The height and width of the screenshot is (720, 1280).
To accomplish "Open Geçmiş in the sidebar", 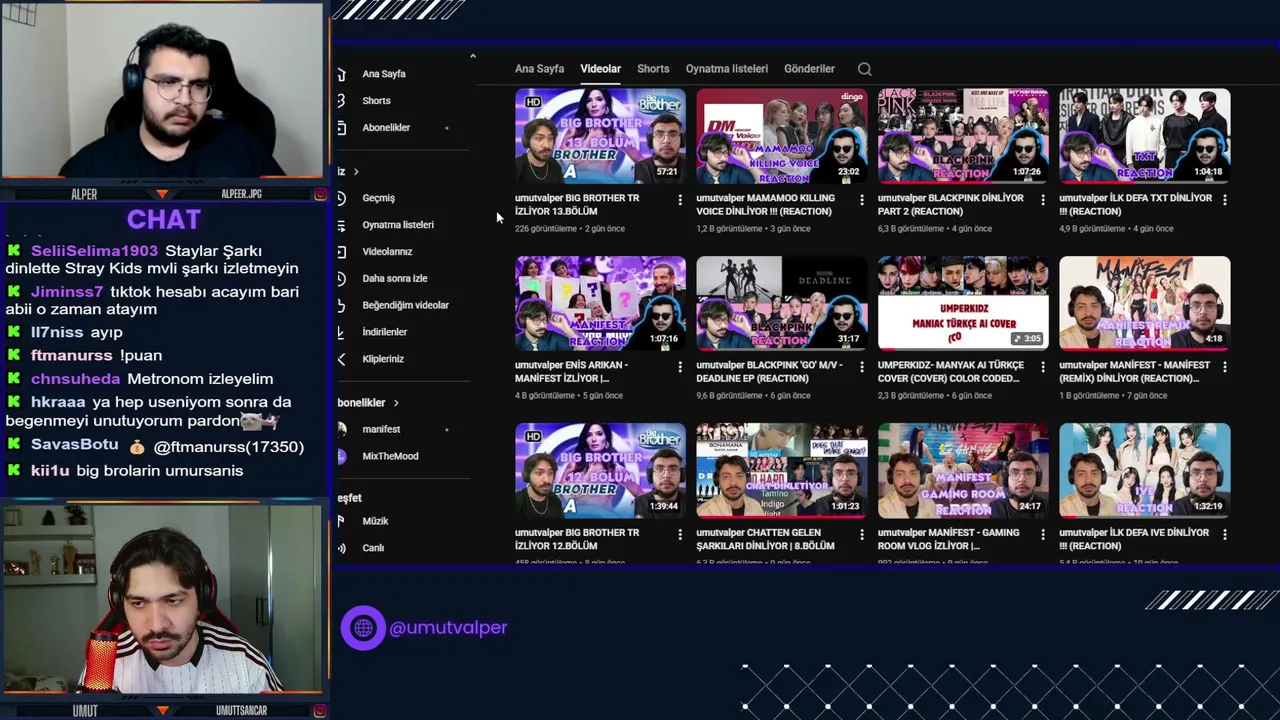I will pyautogui.click(x=378, y=198).
